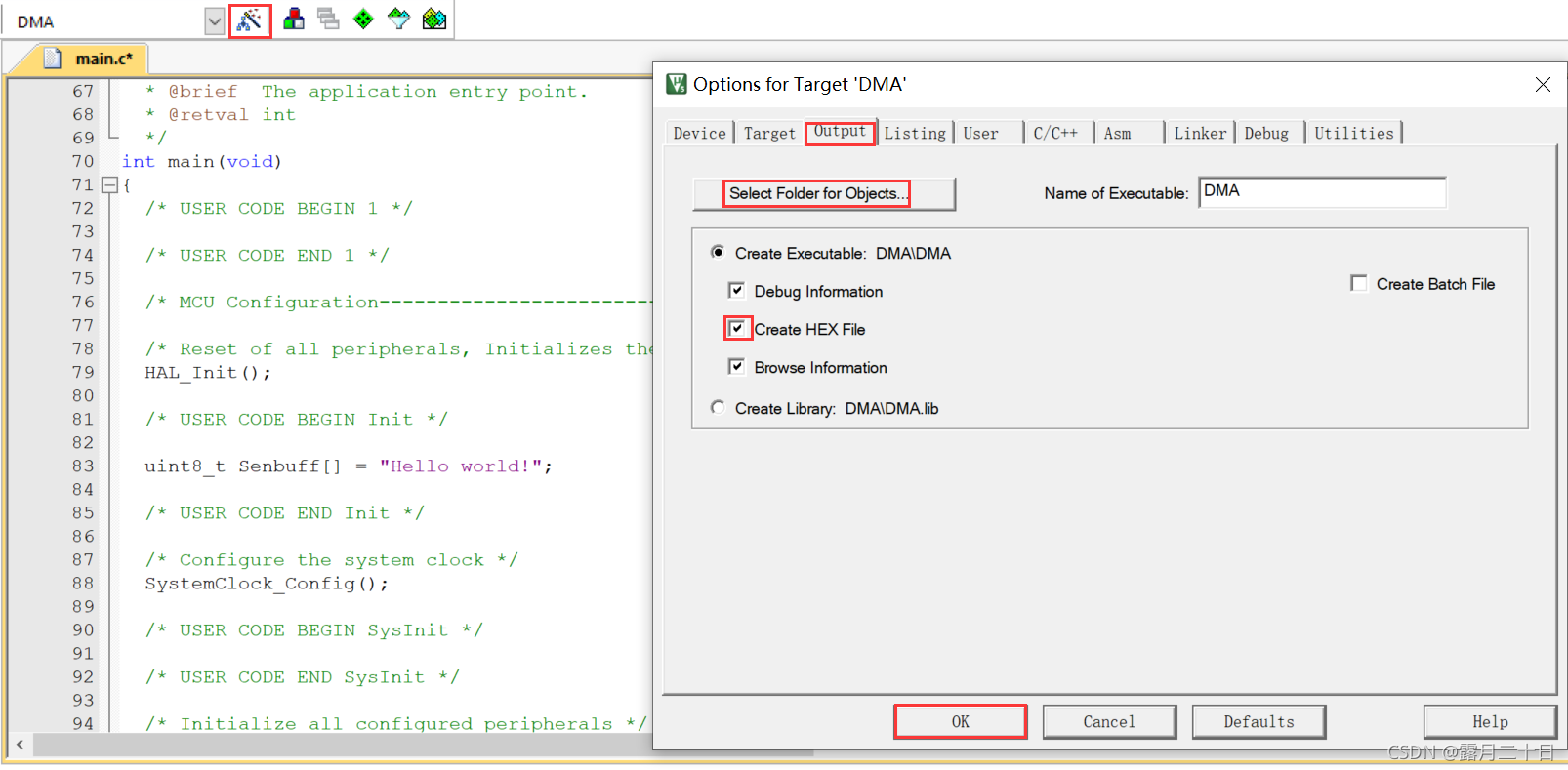The height and width of the screenshot is (770, 1568).
Task: Select Create Executable radio option
Action: coord(718,253)
